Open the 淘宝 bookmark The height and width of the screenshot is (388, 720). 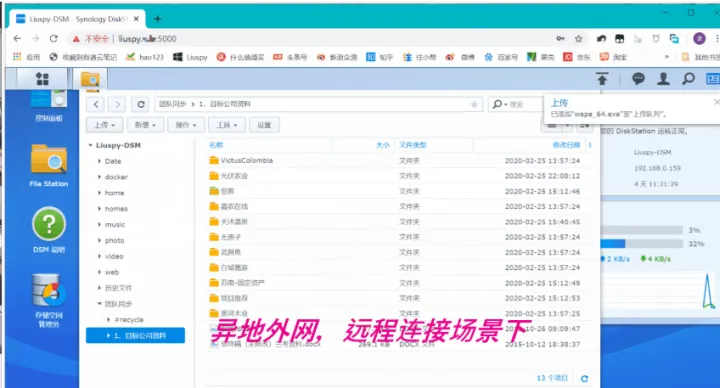(613, 57)
